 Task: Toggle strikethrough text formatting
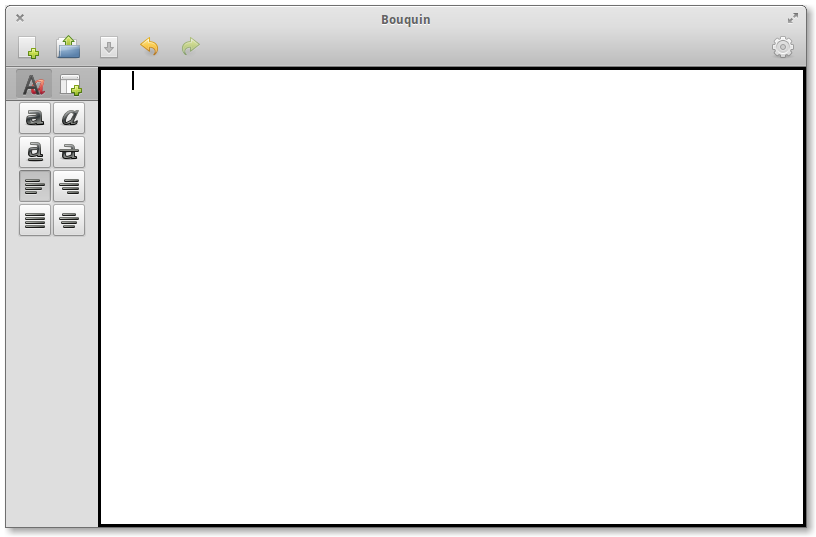click(x=69, y=152)
